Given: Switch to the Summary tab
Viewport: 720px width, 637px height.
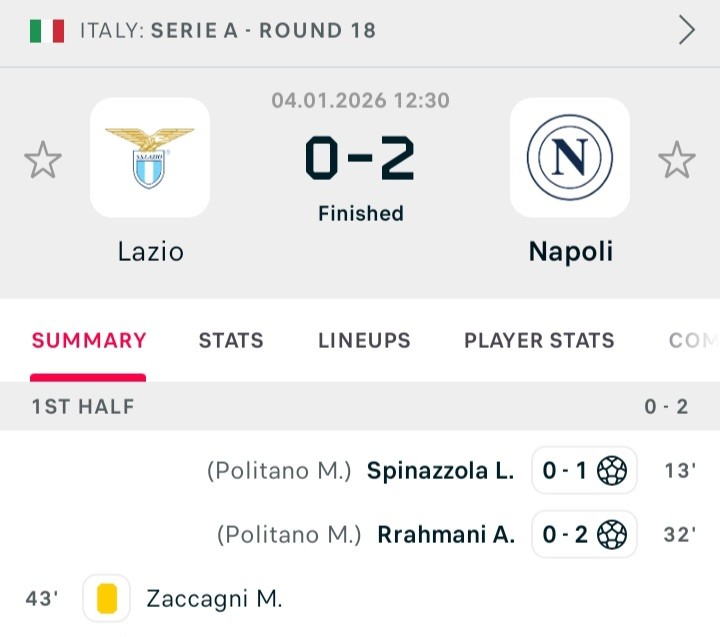Looking at the screenshot, I should [89, 341].
